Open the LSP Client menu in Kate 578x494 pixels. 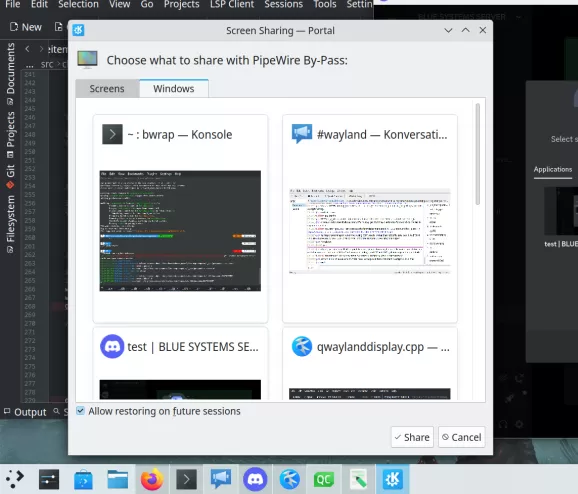tap(232, 4)
